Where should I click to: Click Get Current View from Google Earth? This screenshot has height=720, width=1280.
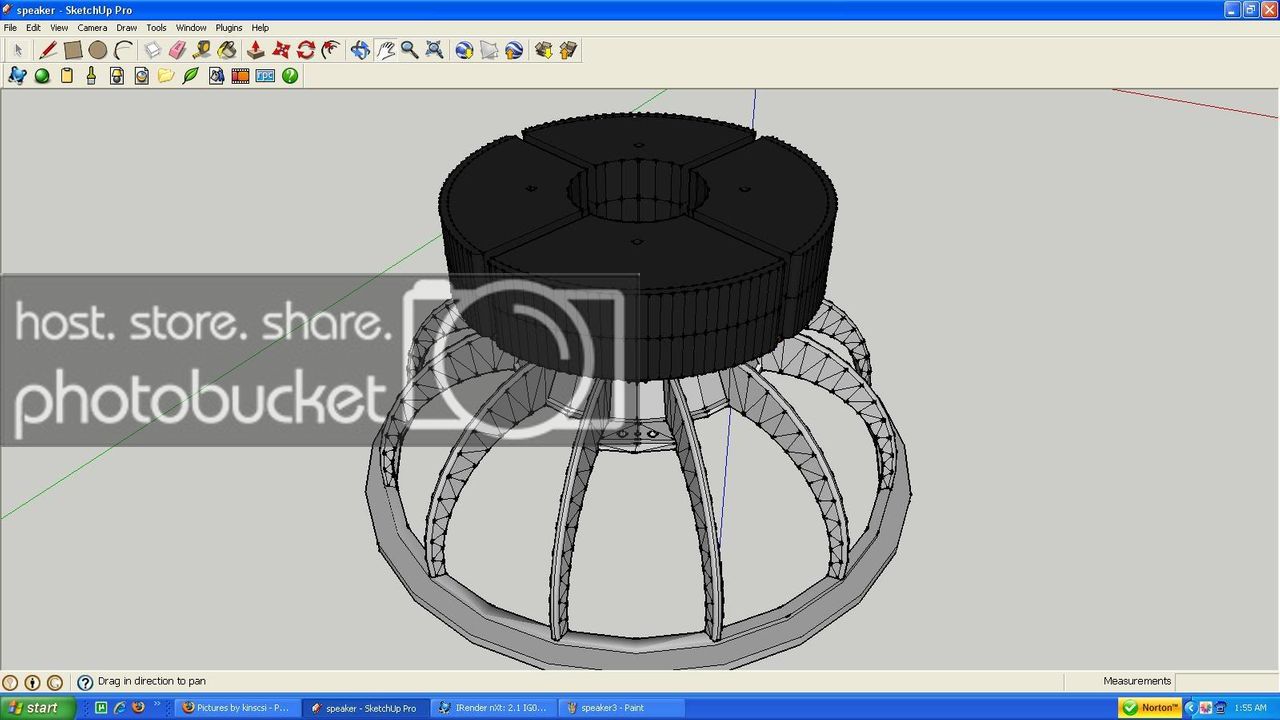[464, 50]
